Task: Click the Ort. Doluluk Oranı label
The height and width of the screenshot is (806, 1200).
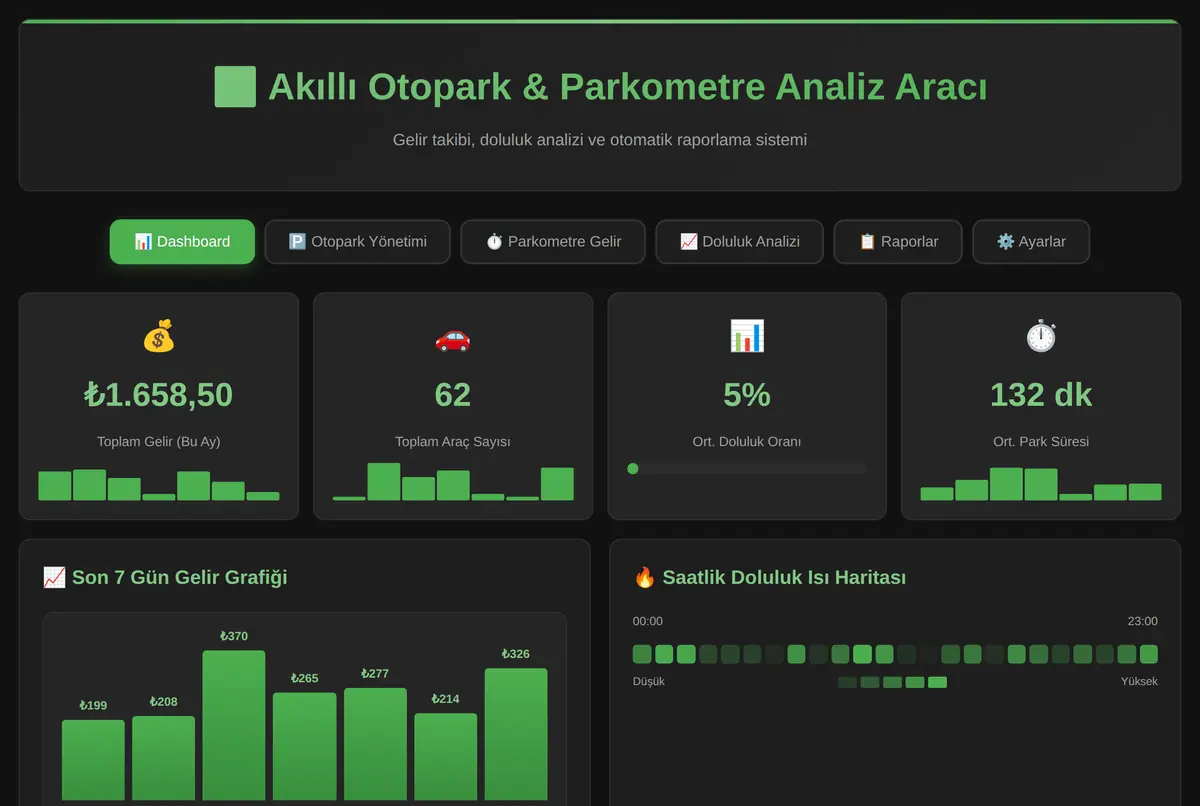Action: click(747, 441)
